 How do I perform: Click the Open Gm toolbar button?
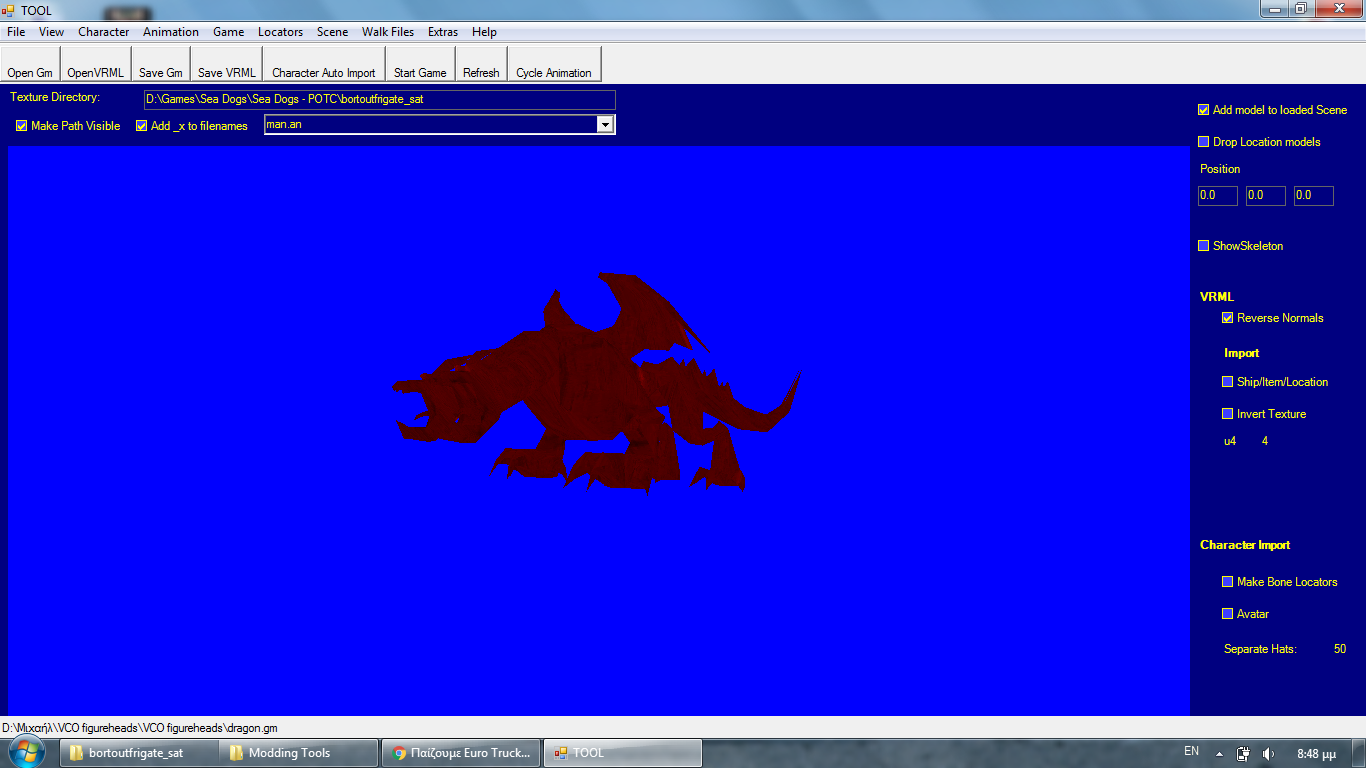tap(30, 64)
